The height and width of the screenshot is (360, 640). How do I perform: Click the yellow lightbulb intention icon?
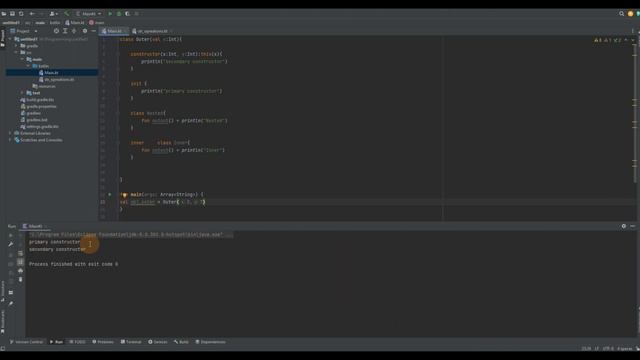pyautogui.click(x=124, y=195)
